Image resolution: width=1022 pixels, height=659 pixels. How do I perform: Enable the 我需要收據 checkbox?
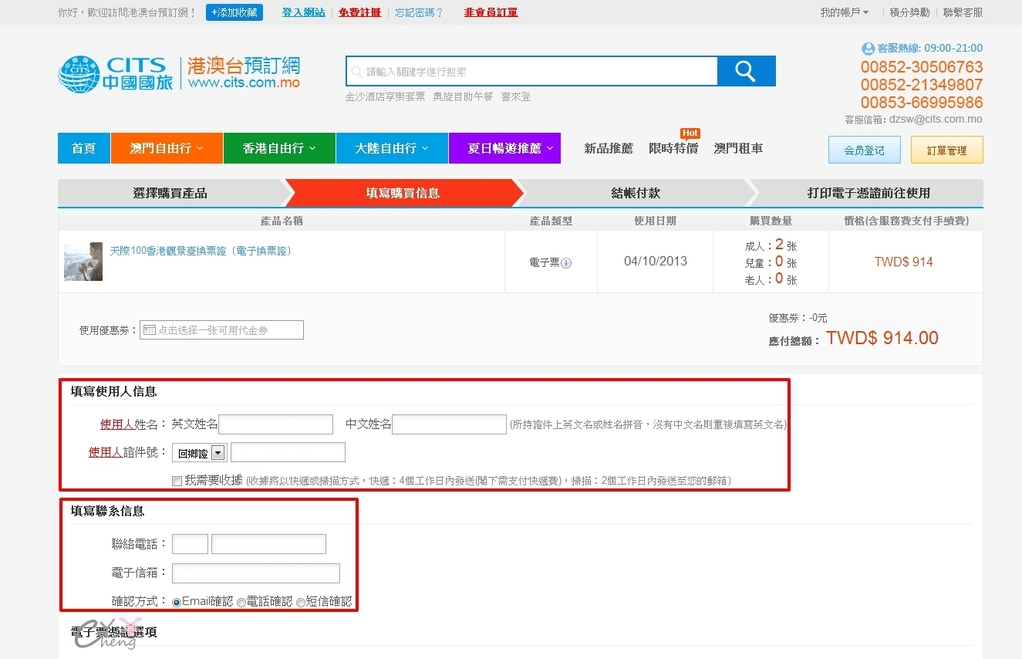pos(177,481)
